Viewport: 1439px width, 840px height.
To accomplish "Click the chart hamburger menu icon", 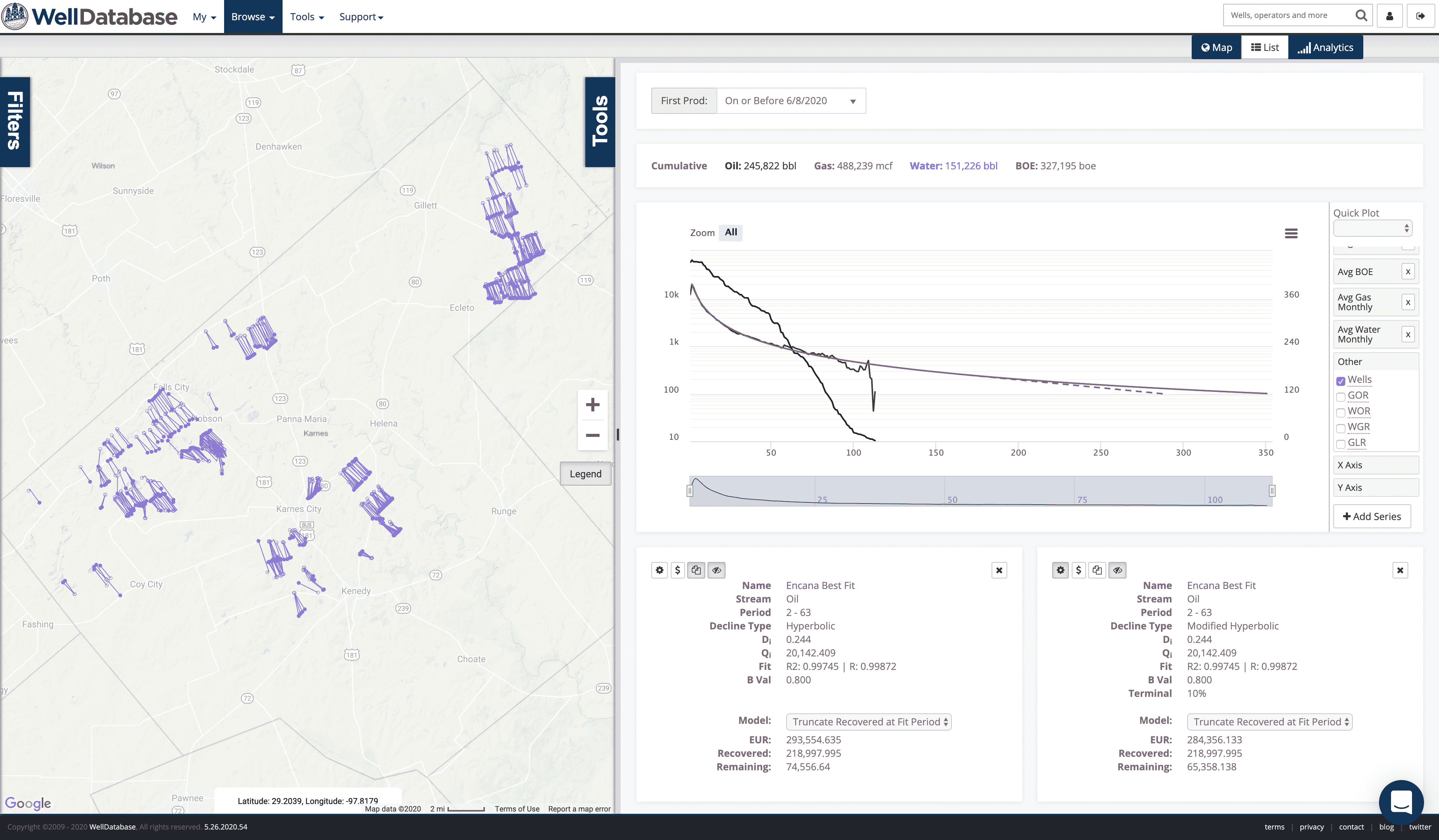I will (x=1291, y=233).
